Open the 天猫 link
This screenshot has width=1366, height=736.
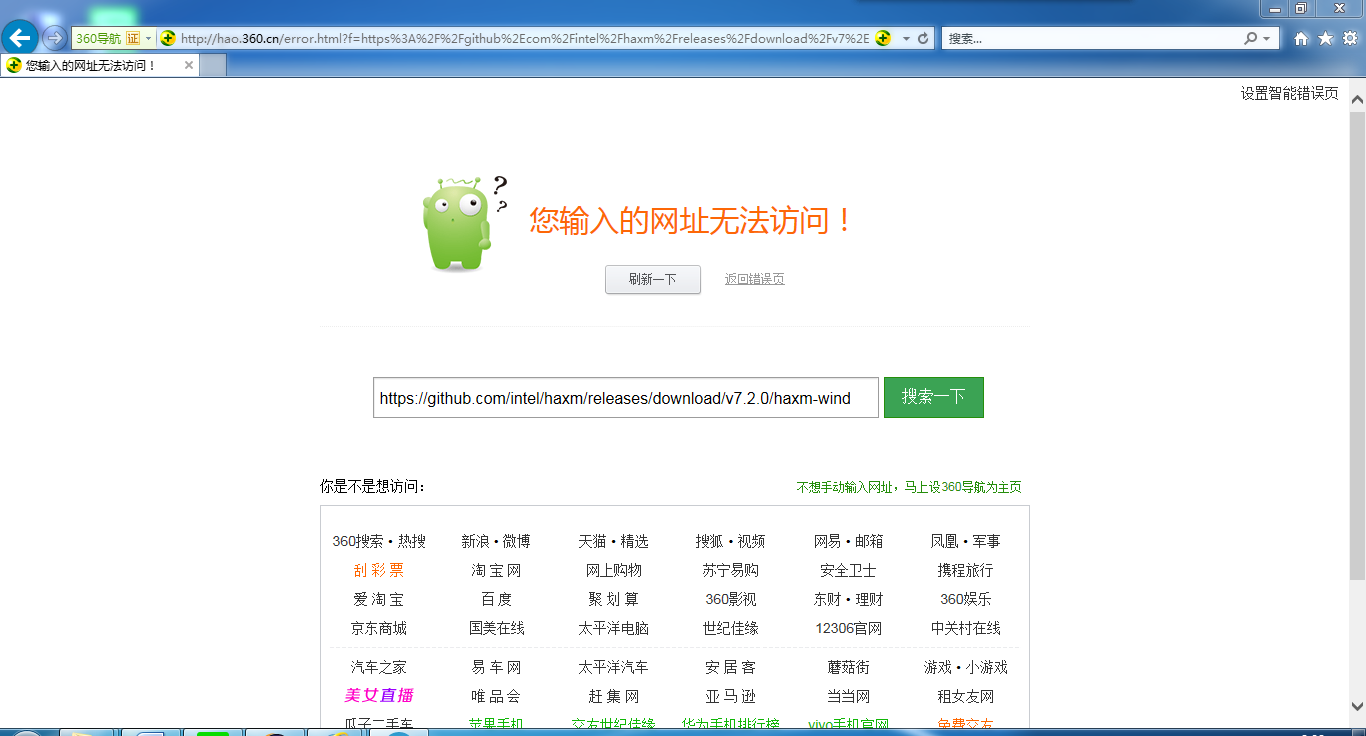[593, 541]
